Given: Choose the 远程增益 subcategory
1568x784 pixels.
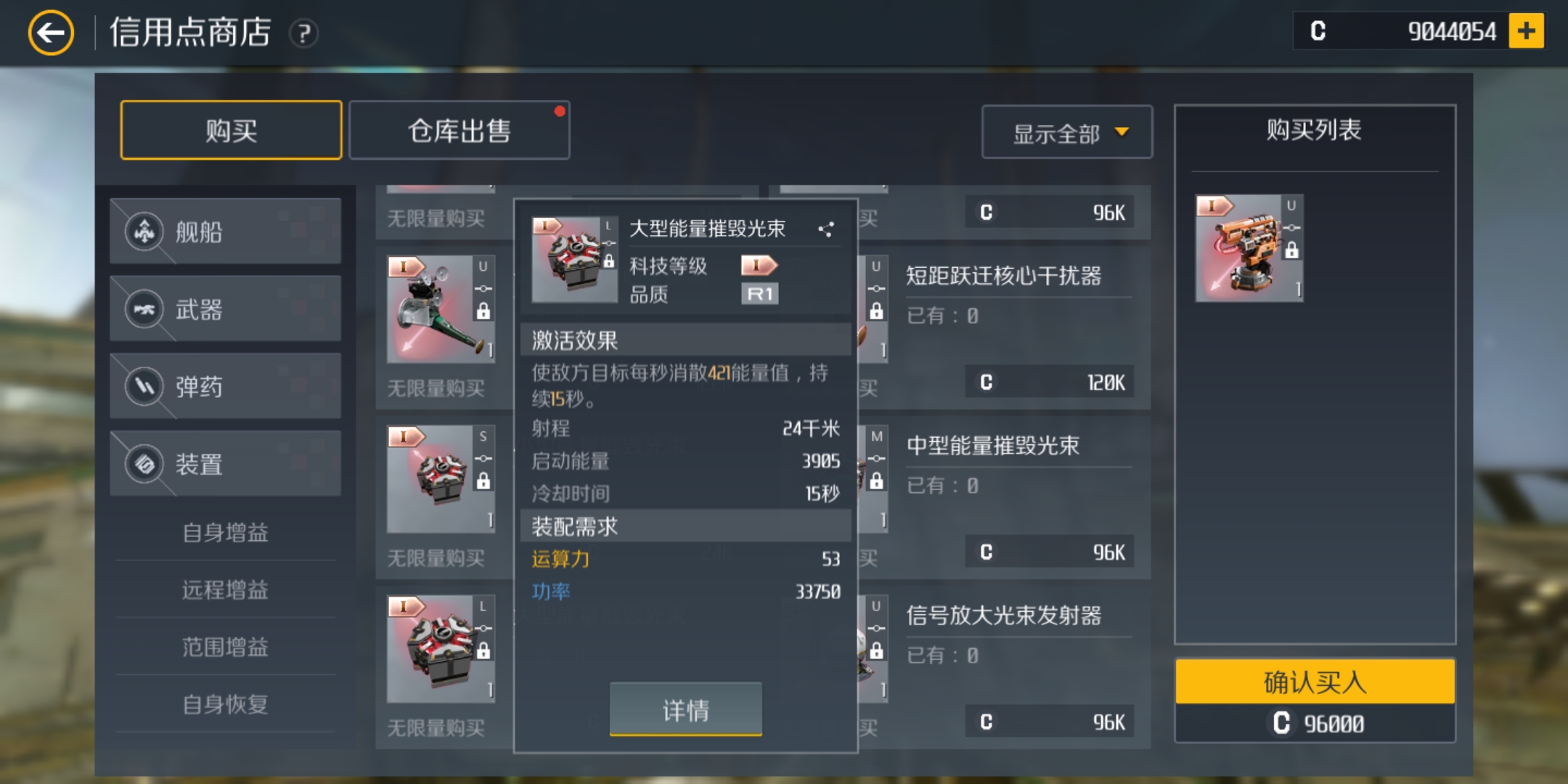Looking at the screenshot, I should (x=225, y=589).
